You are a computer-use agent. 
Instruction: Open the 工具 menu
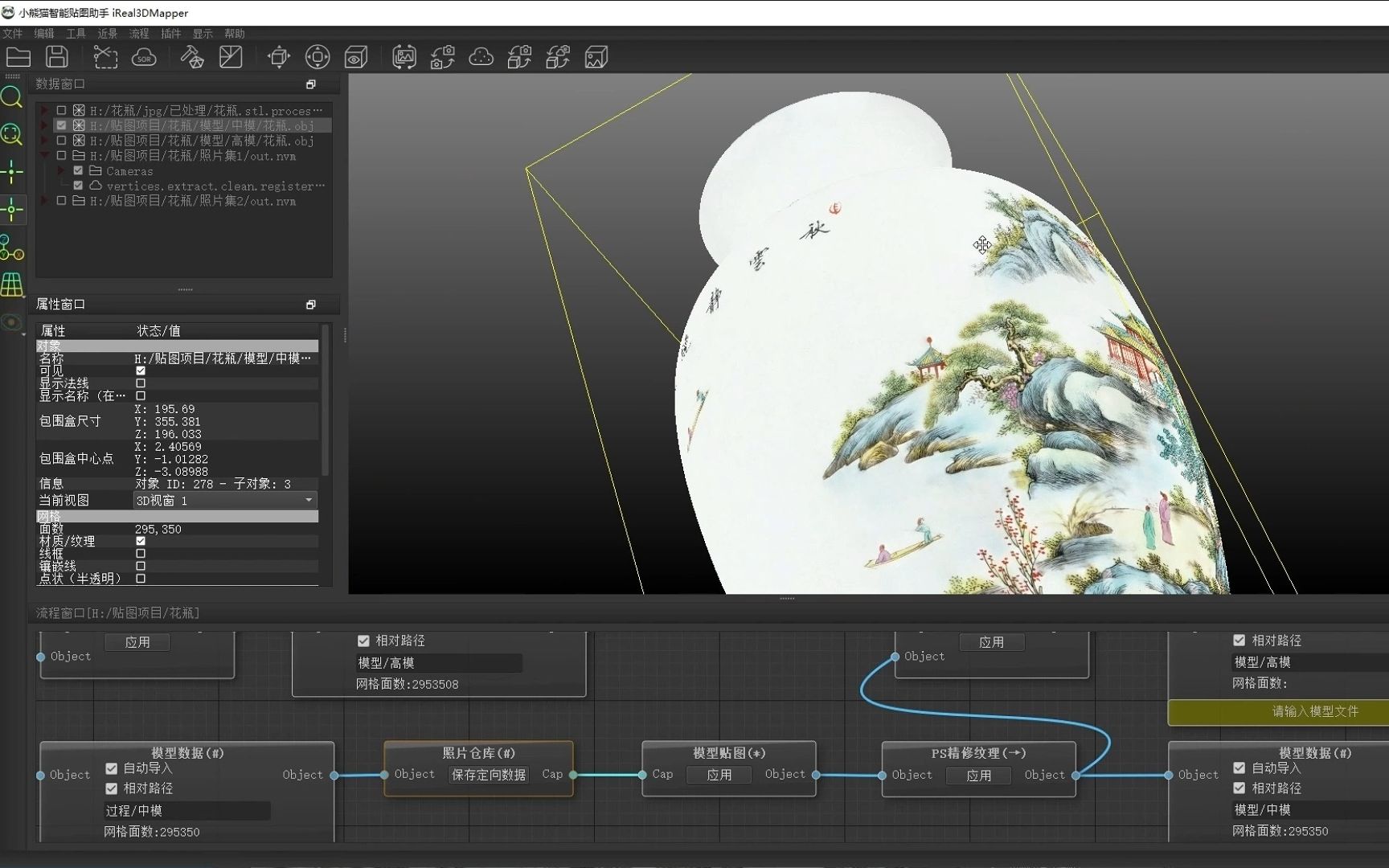point(76,34)
